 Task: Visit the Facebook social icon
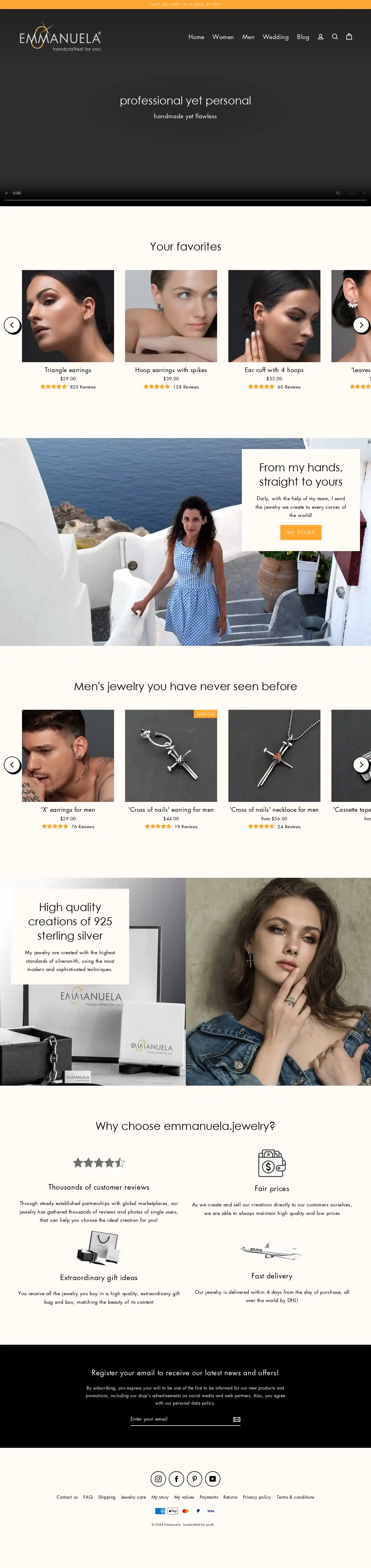[x=176, y=1479]
